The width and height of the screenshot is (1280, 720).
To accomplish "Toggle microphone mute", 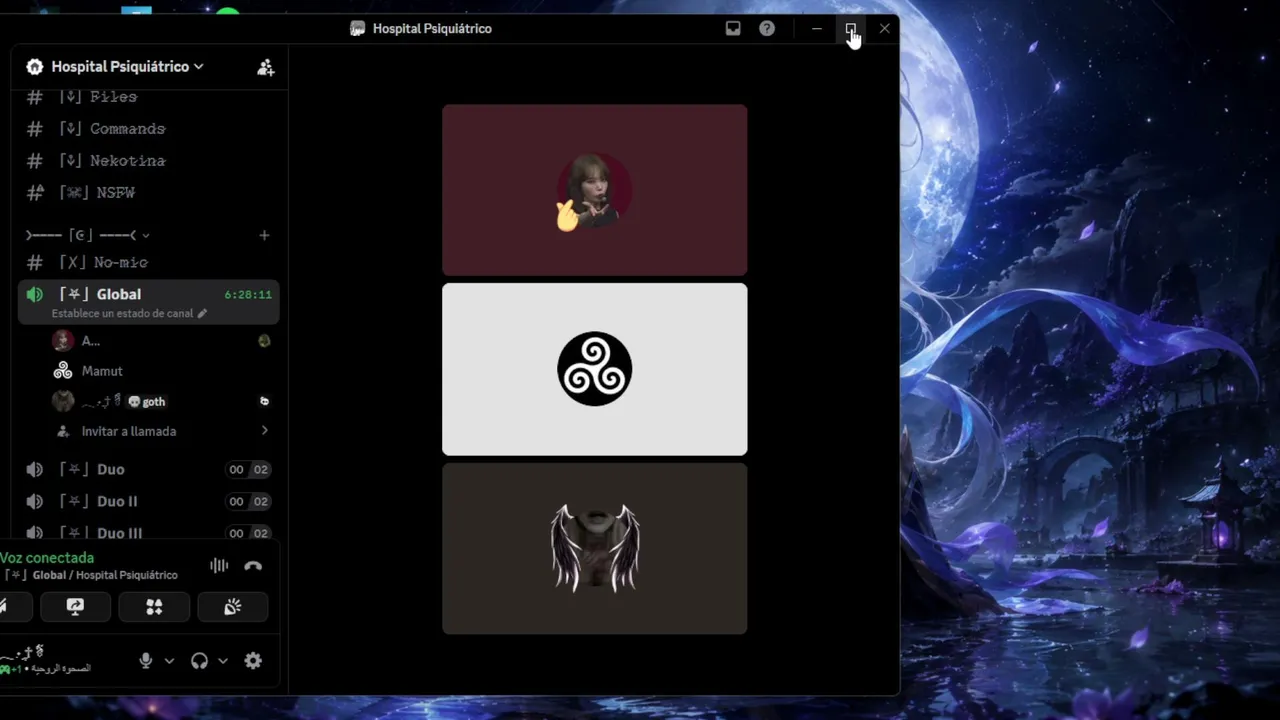I will pyautogui.click(x=146, y=661).
